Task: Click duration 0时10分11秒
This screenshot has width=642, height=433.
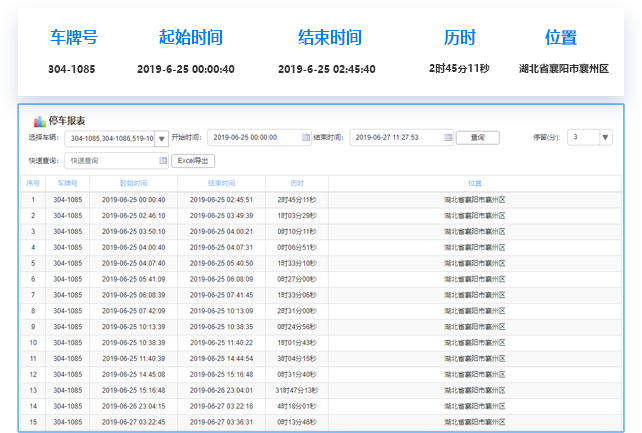Action: 297,232
